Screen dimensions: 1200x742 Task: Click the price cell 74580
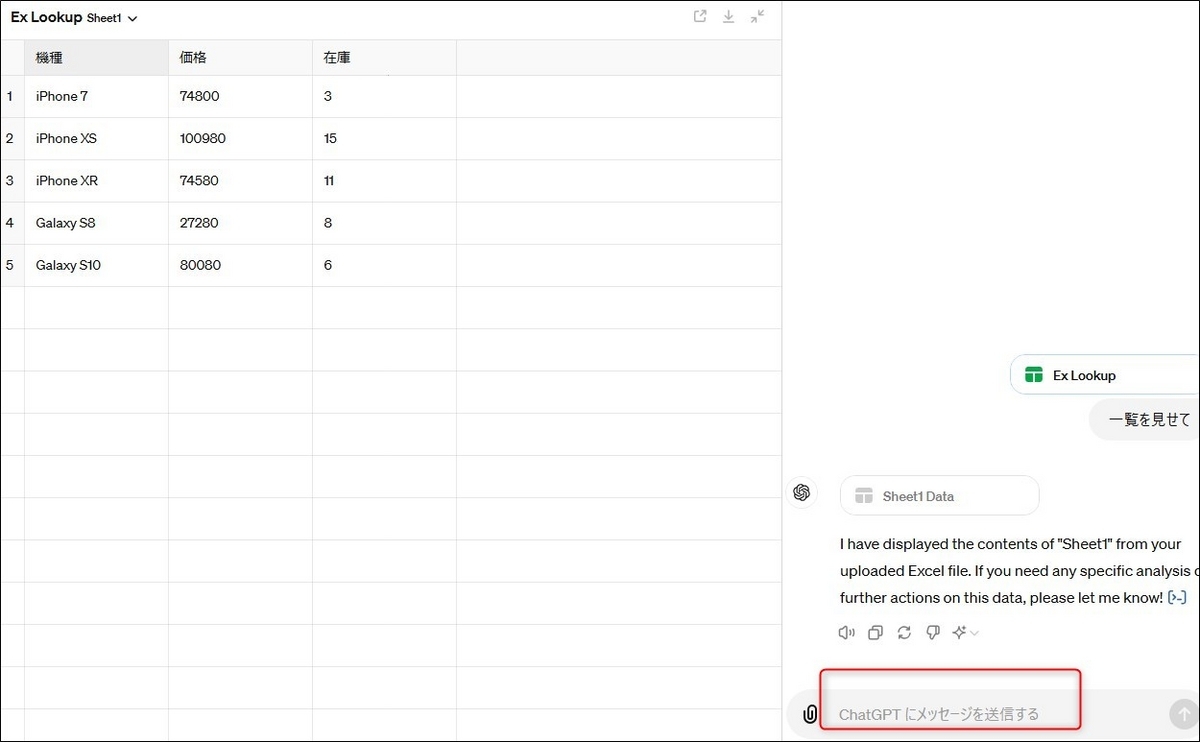pyautogui.click(x=240, y=181)
